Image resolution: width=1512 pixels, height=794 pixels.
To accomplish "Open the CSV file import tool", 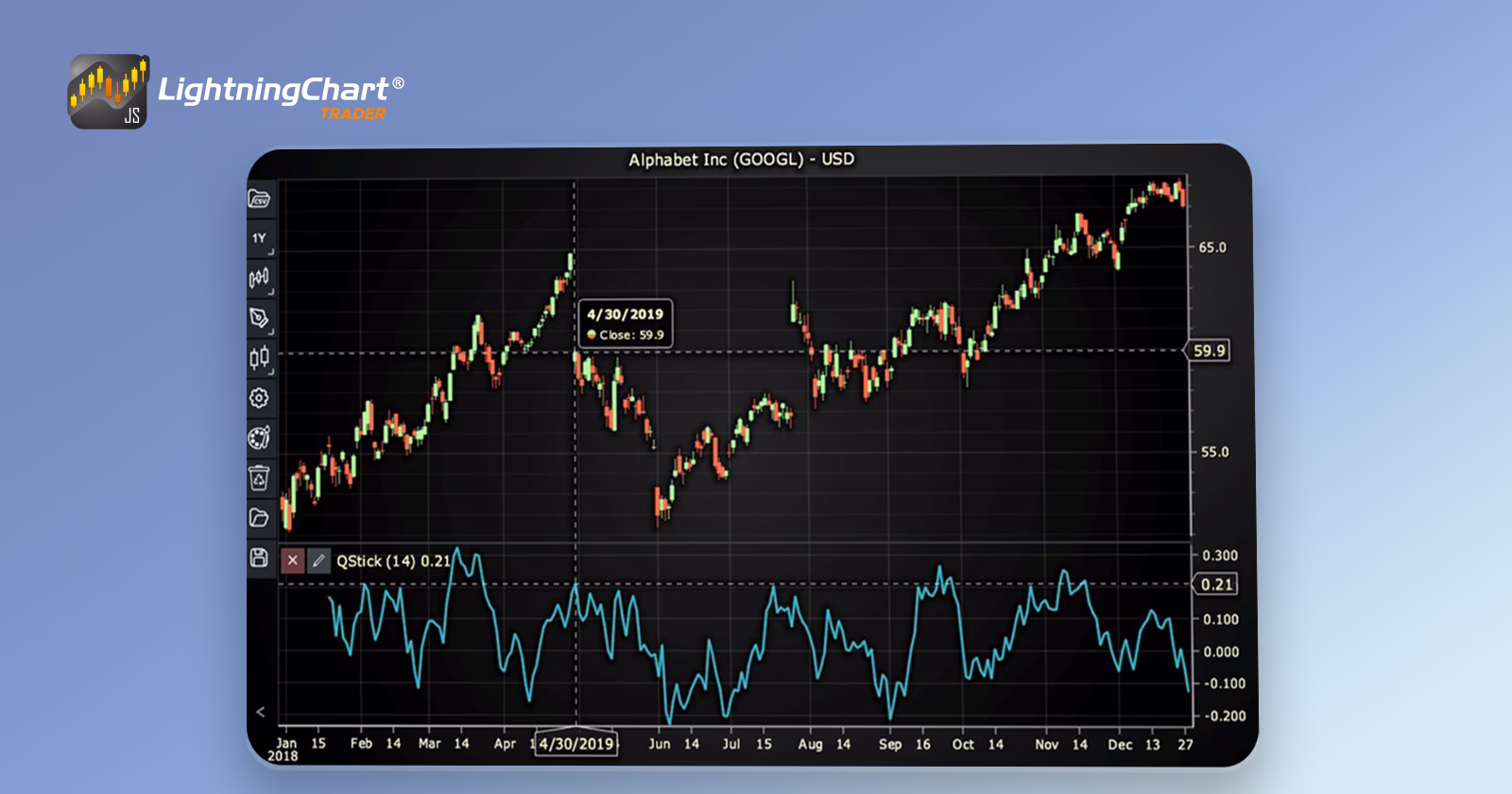I will [259, 198].
